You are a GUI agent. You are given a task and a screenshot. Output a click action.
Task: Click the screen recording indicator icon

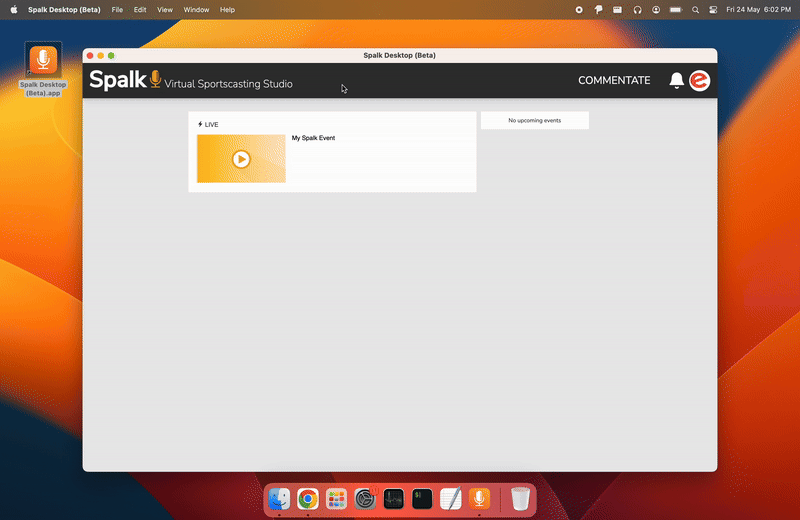(579, 10)
